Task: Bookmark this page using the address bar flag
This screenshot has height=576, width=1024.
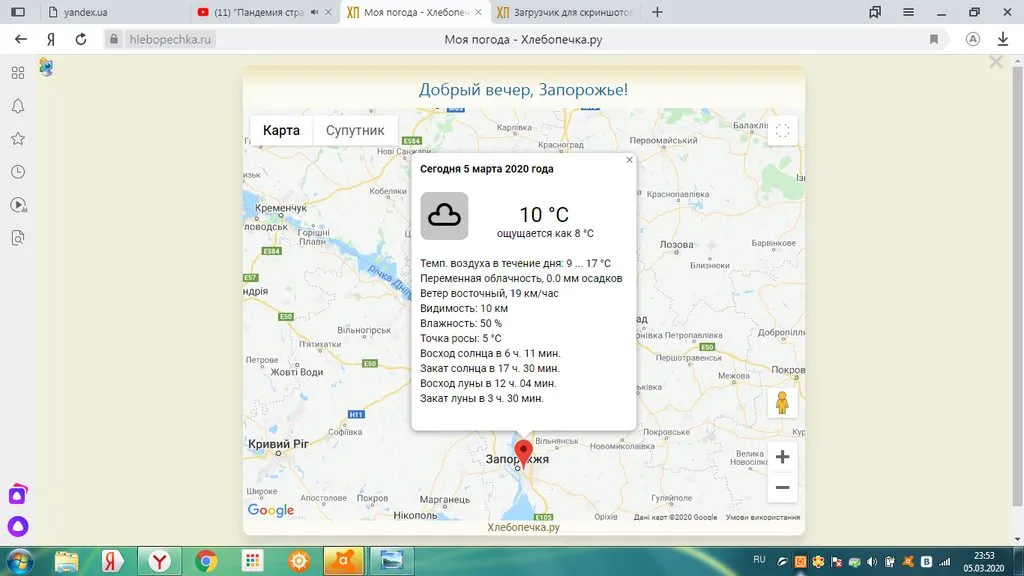Action: pyautogui.click(x=934, y=40)
